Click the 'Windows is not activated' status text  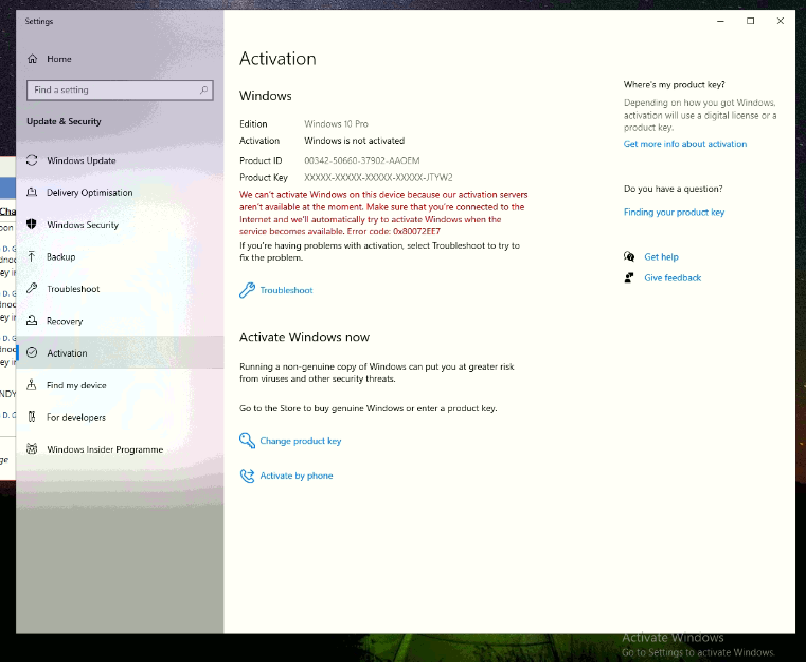point(355,140)
